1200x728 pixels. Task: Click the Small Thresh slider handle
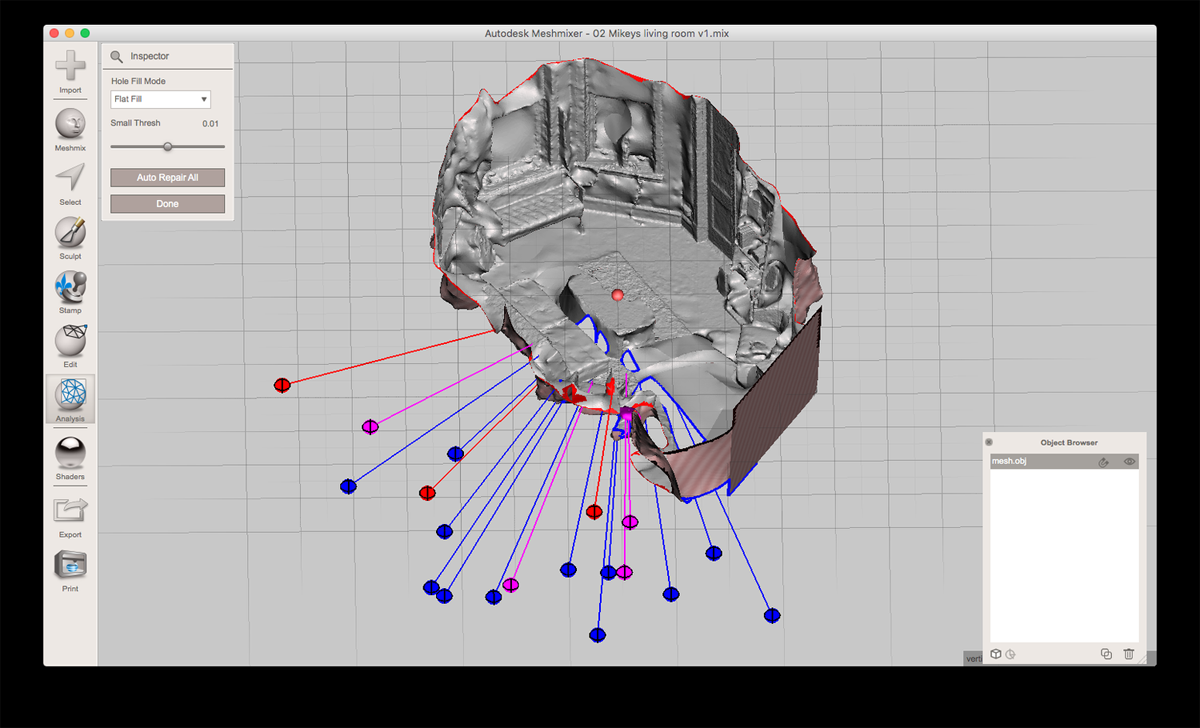click(x=167, y=146)
